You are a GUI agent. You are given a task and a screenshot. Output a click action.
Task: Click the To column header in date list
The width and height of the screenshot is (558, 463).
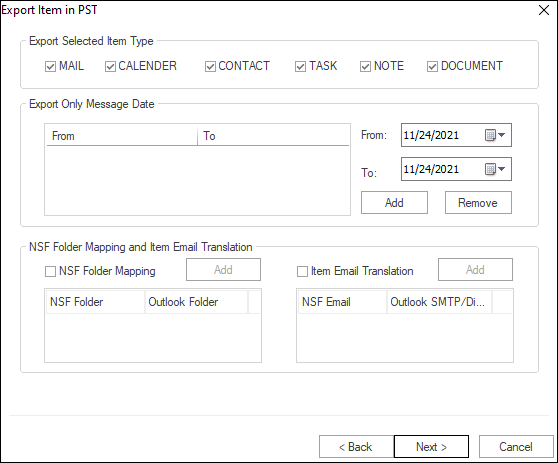(273, 136)
